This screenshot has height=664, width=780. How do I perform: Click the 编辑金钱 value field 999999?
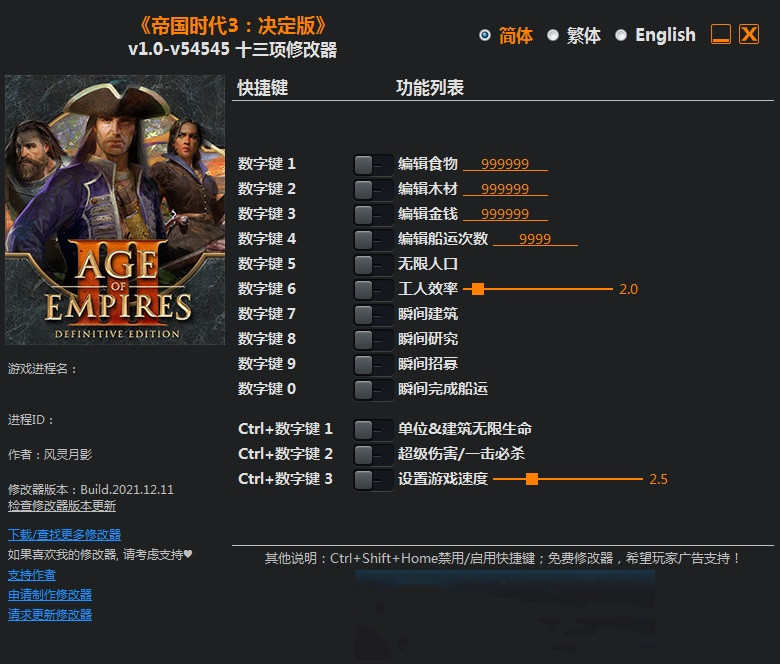click(x=505, y=213)
